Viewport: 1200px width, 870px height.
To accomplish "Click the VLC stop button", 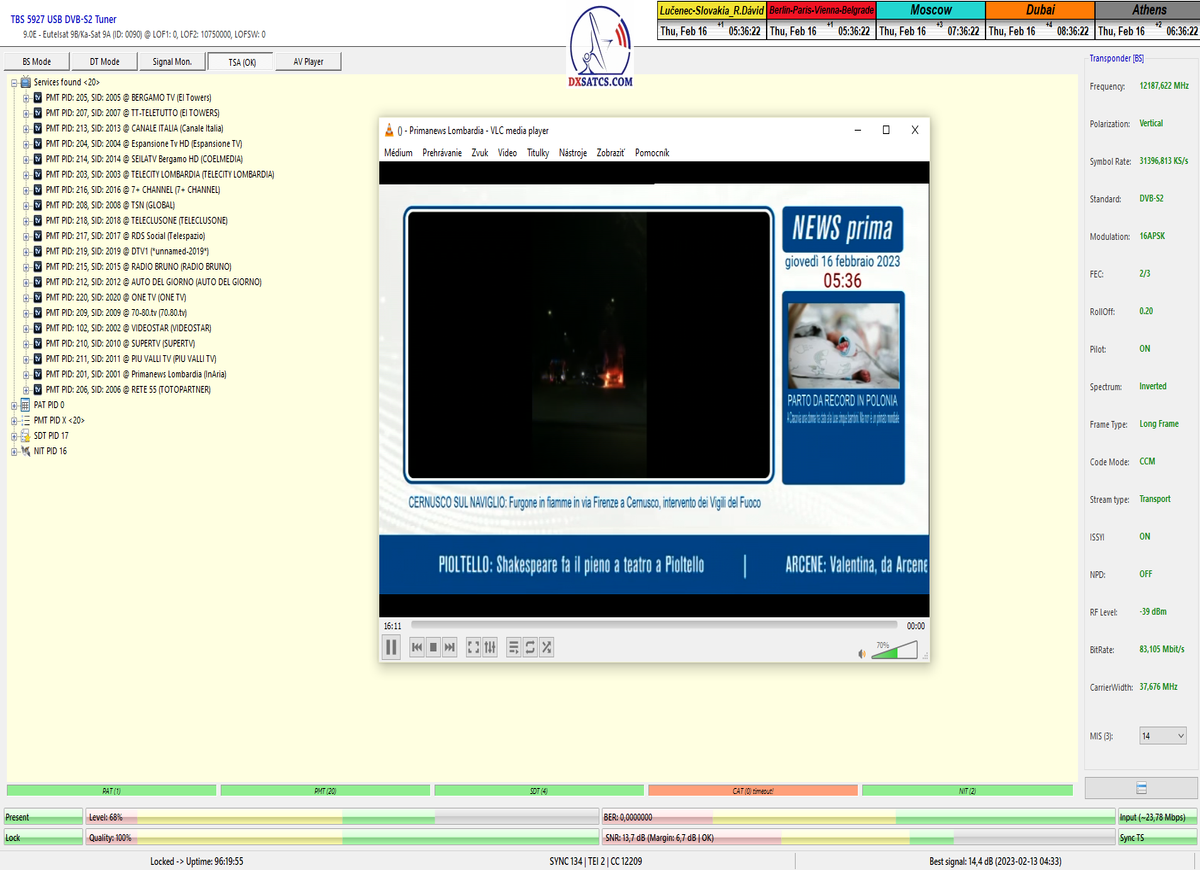I will pyautogui.click(x=433, y=648).
